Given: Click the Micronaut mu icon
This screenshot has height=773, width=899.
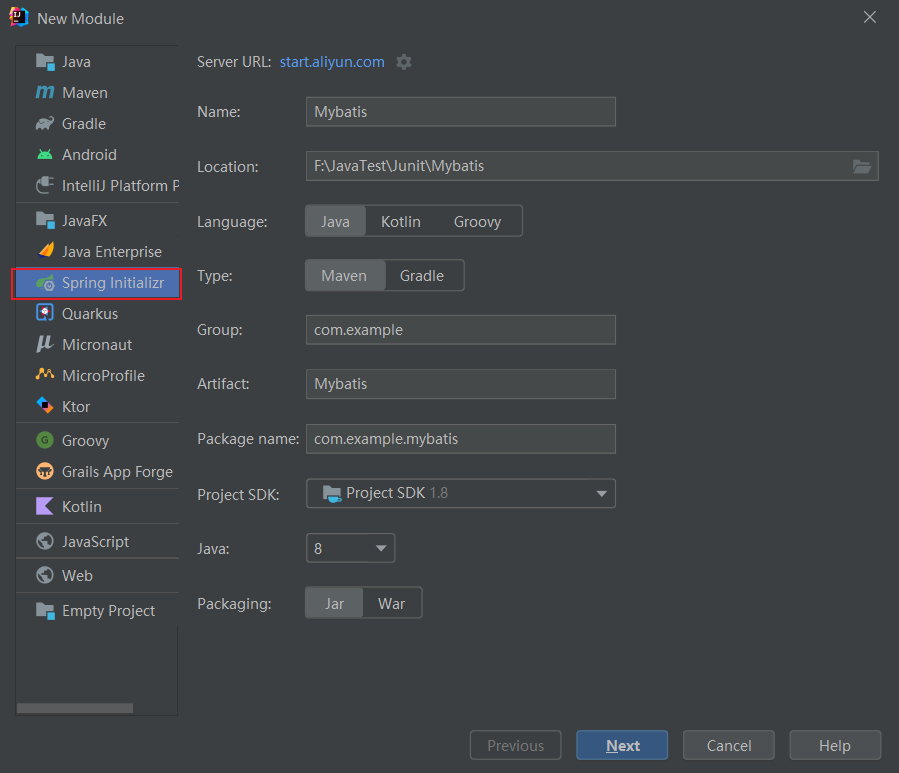Looking at the screenshot, I should pos(45,344).
